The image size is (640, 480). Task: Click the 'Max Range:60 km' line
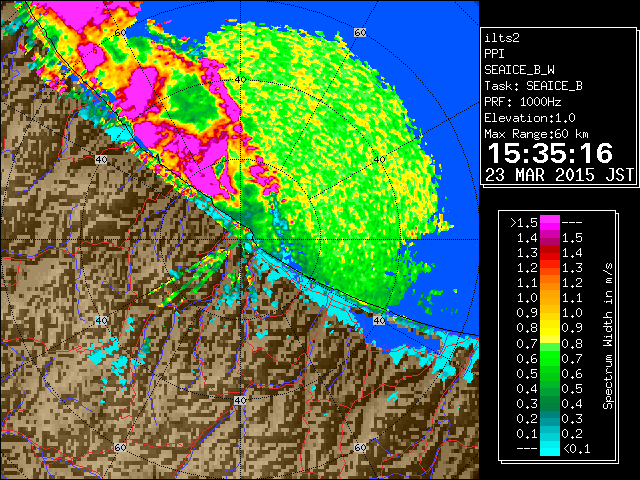(x=536, y=134)
